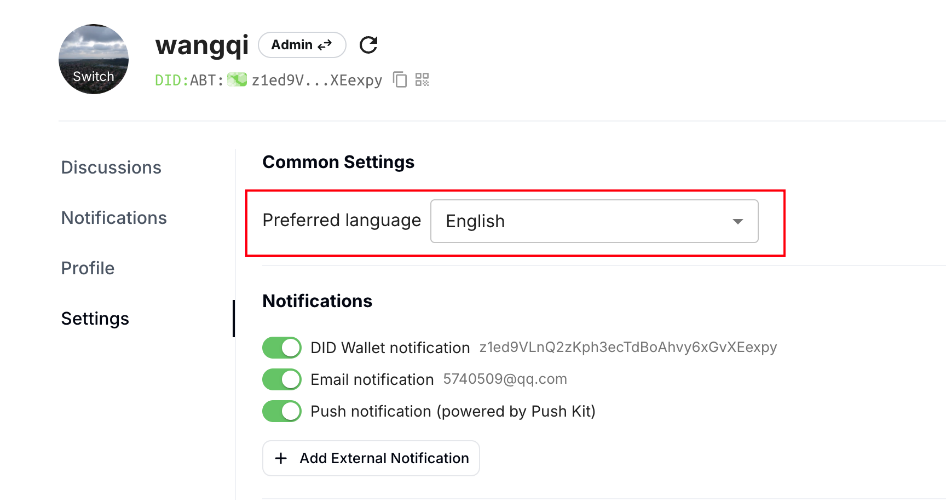Click the plus icon for external notification
The width and height of the screenshot is (946, 500).
coord(279,458)
